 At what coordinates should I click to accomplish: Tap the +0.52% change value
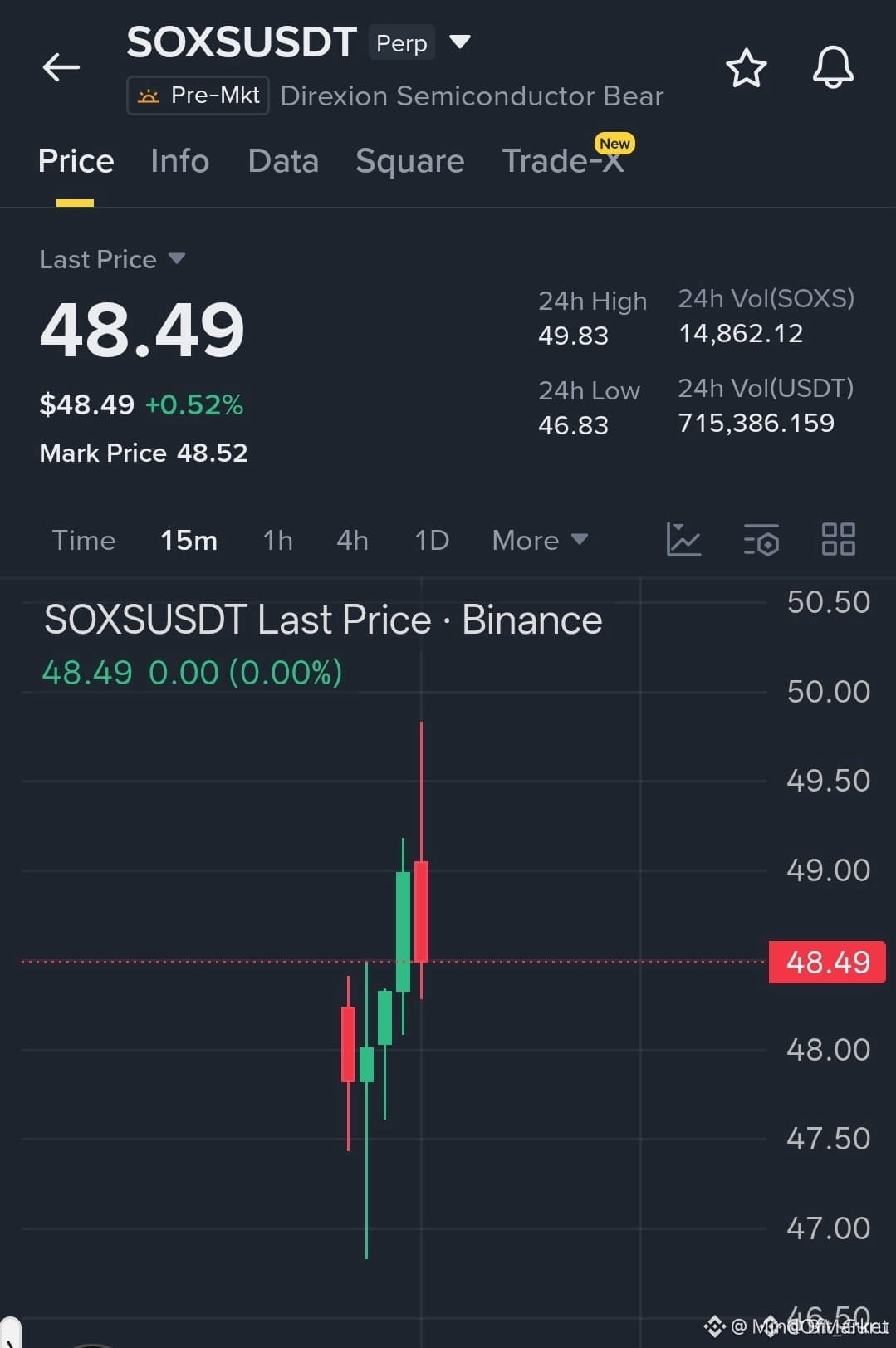click(x=194, y=404)
